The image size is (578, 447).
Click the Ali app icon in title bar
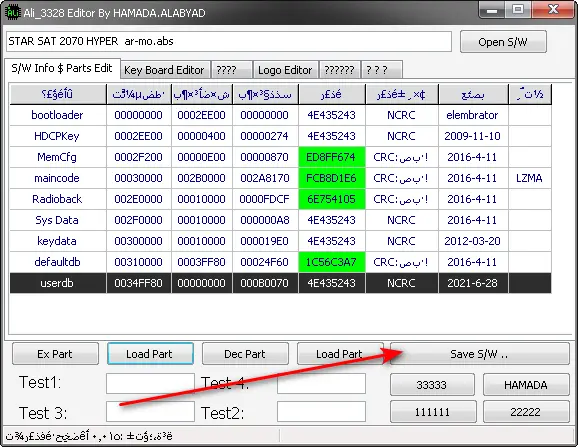coord(12,13)
